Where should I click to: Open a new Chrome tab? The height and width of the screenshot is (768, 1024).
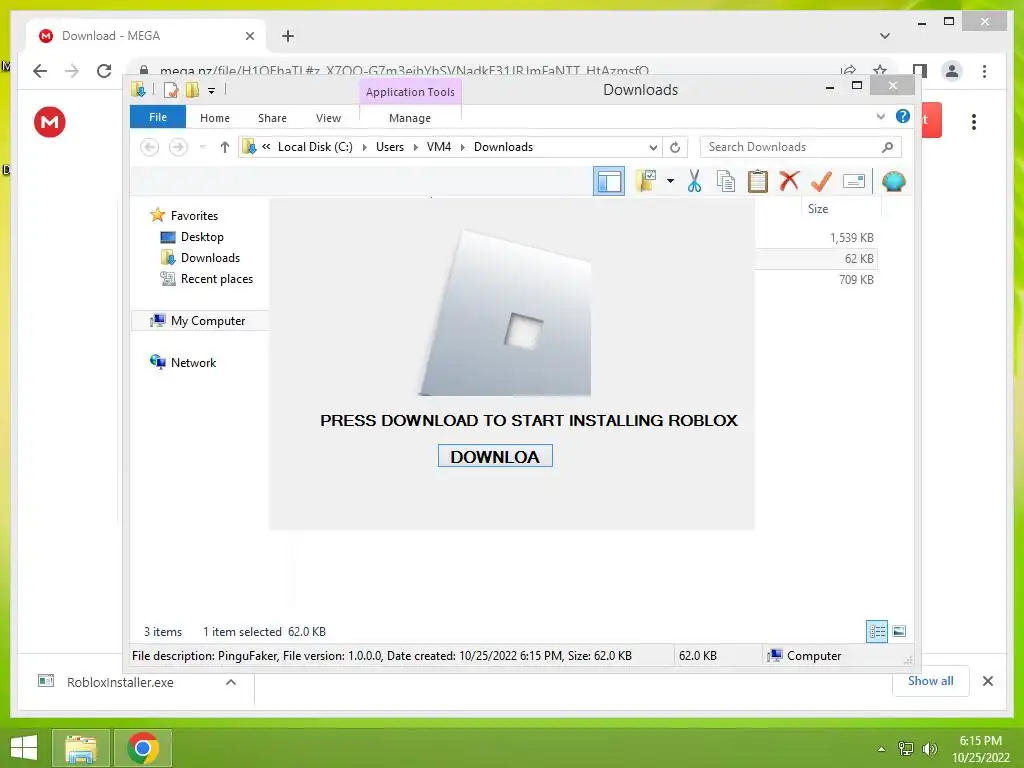[288, 36]
